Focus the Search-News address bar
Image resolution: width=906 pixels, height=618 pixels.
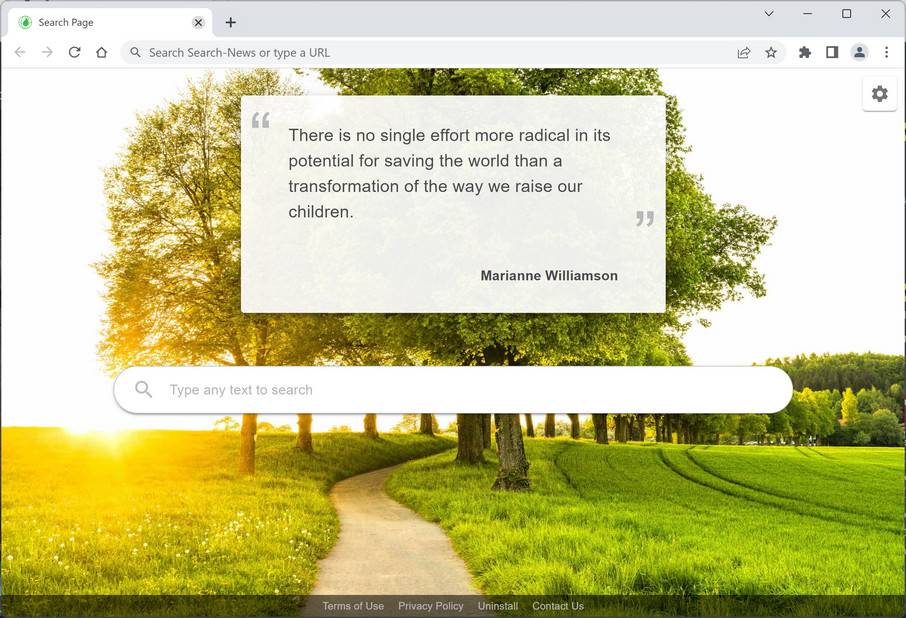[x=428, y=53]
